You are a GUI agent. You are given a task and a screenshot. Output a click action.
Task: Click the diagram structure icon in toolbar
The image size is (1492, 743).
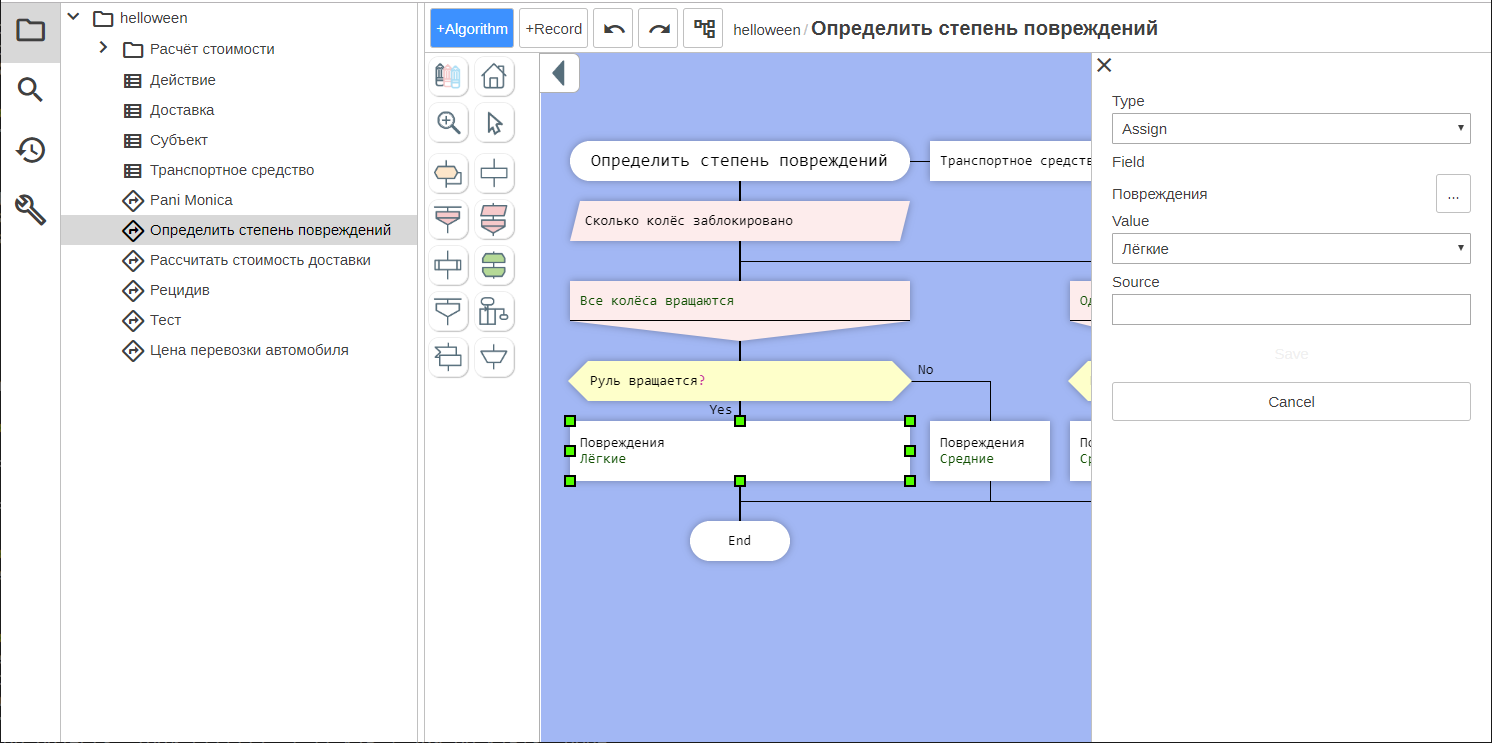click(x=703, y=29)
